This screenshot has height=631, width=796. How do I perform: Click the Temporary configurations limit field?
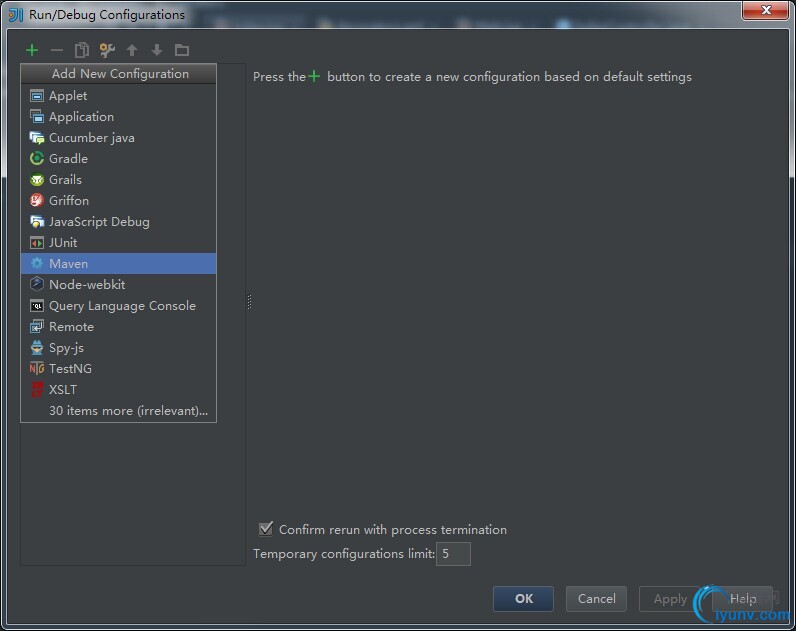[x=453, y=553]
